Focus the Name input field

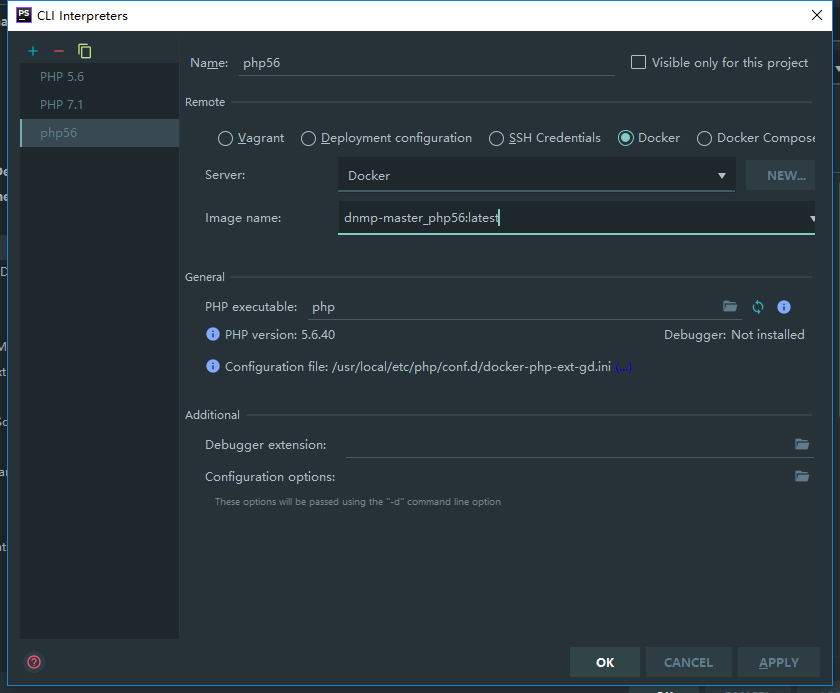[426, 63]
